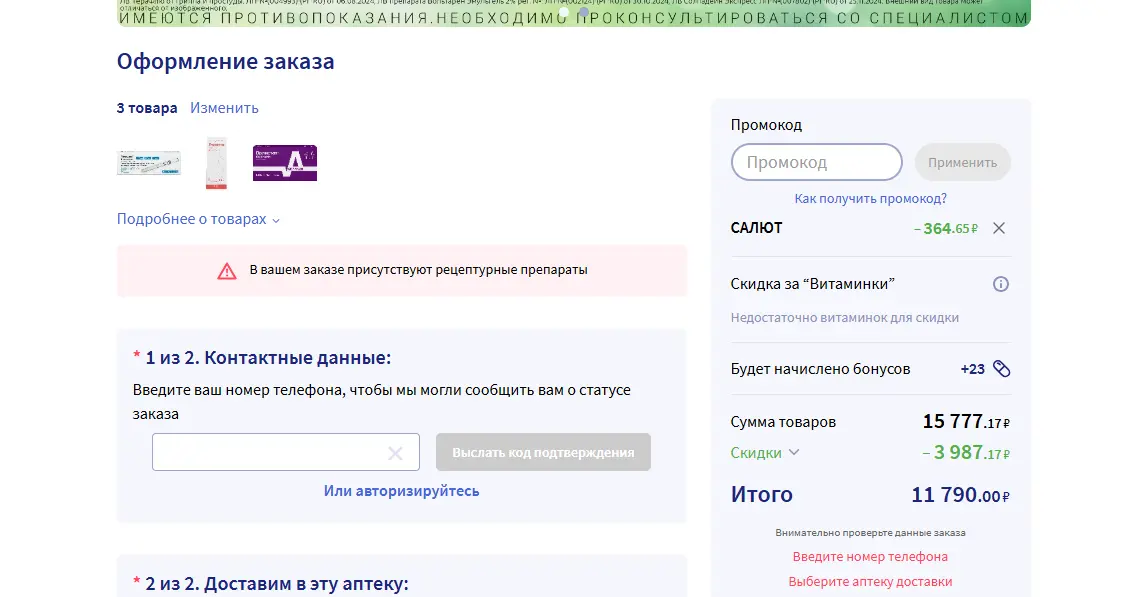The width and height of the screenshot is (1147, 597).
Task: Remove the САЛЮТ promo code
Action: pos(999,228)
